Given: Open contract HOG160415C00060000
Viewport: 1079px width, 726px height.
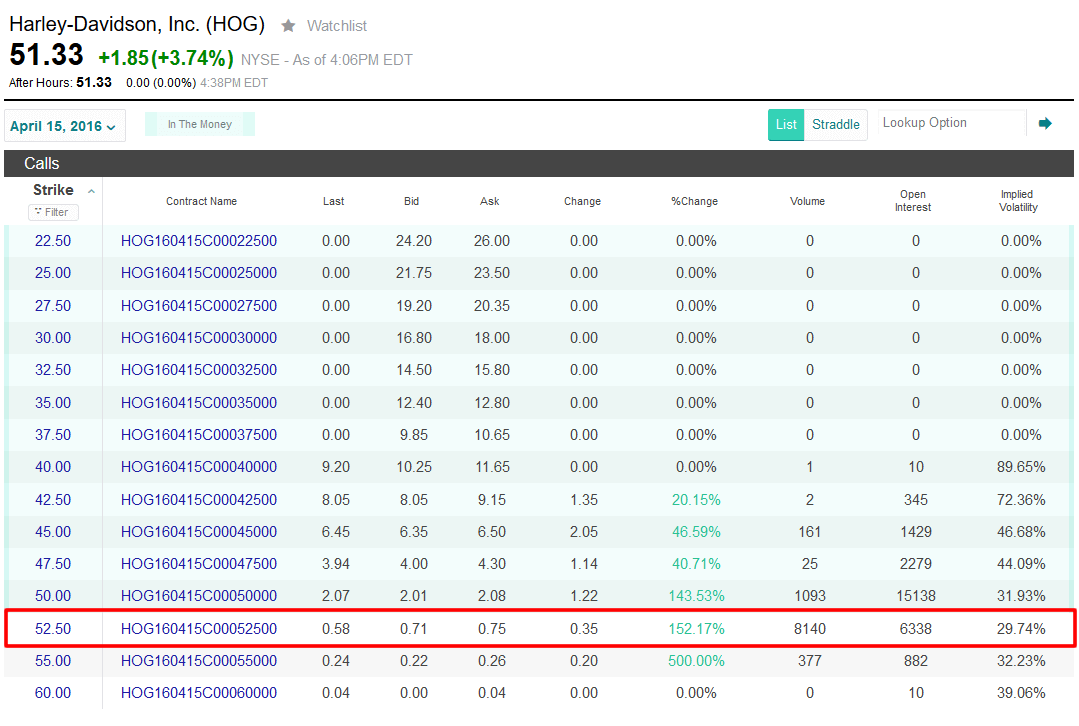Looking at the screenshot, I should pos(199,693).
